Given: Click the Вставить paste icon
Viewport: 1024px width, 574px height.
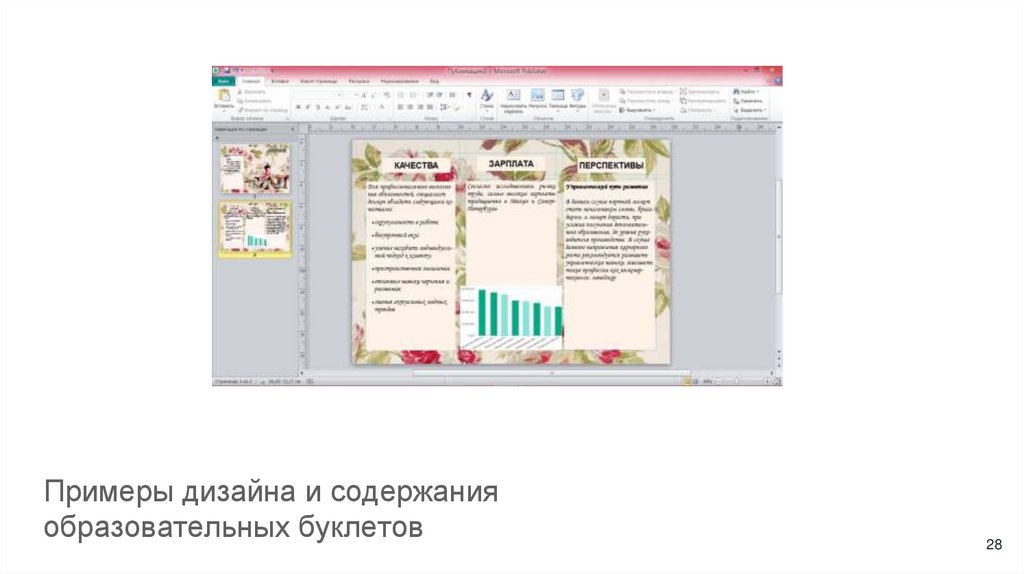Looking at the screenshot, I should [224, 96].
